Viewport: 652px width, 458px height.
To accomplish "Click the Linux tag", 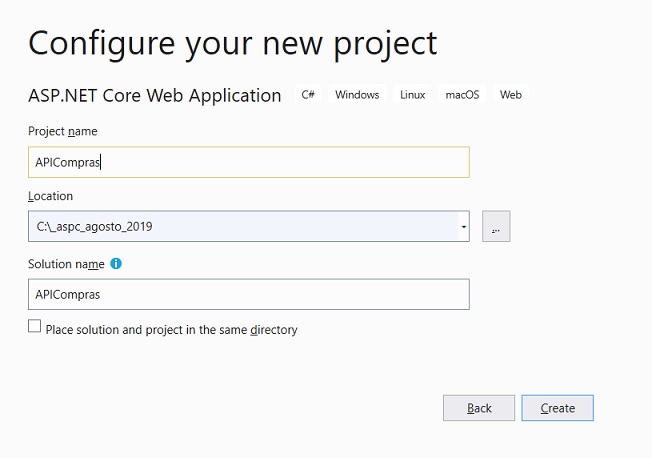I will [412, 95].
